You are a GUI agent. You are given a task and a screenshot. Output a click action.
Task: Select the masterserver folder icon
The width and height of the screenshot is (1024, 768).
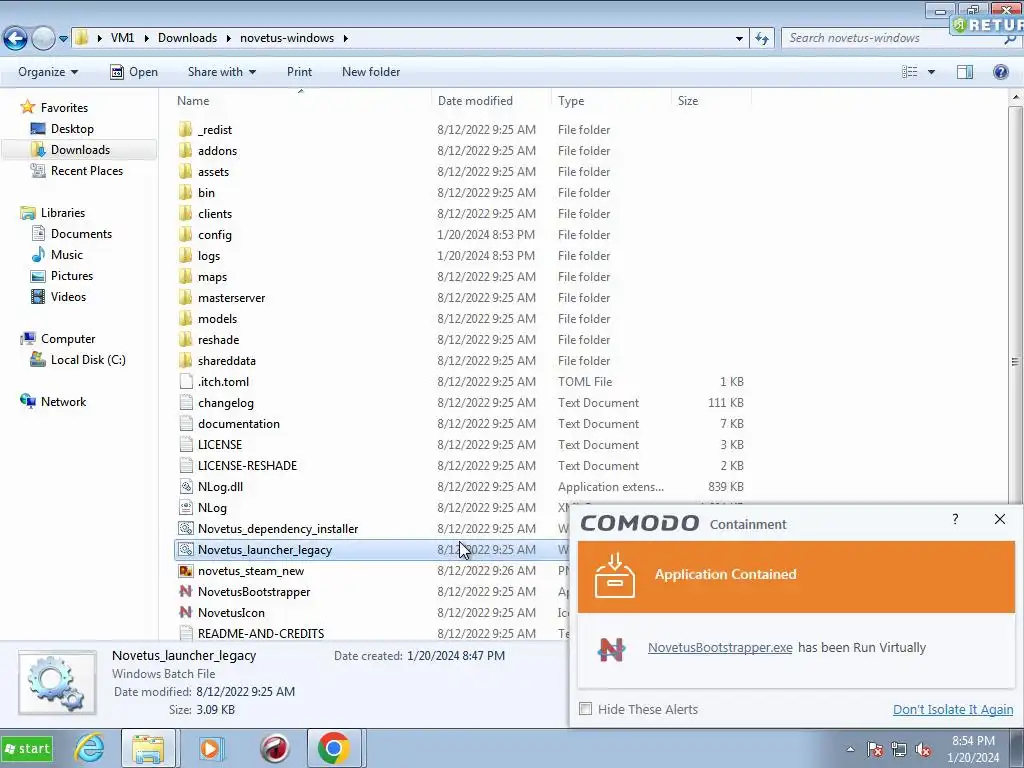point(186,297)
